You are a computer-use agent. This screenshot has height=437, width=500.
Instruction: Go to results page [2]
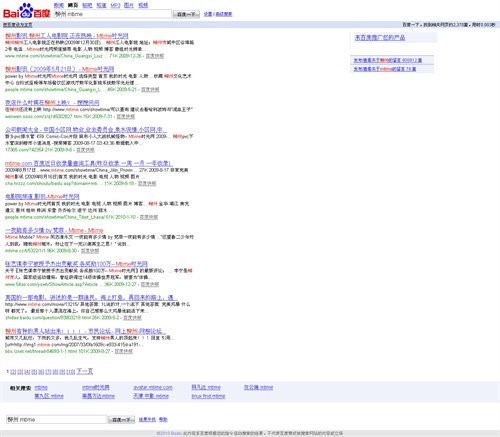pyautogui.click(x=13, y=372)
